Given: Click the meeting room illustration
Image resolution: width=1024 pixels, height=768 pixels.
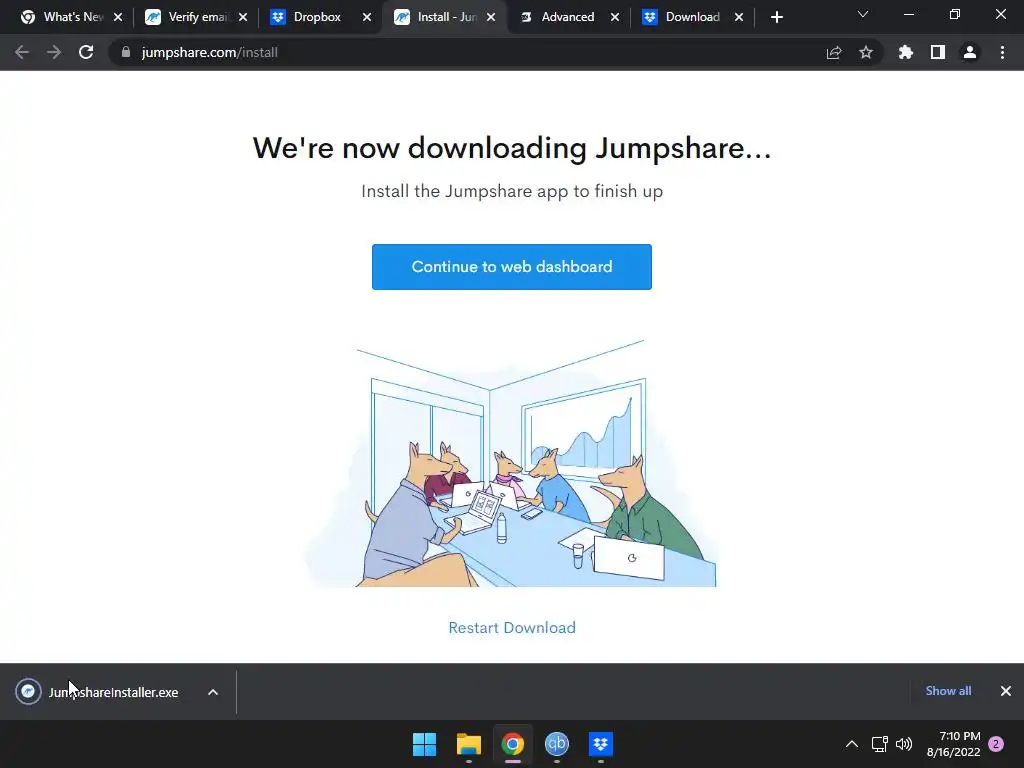Looking at the screenshot, I should 510,464.
